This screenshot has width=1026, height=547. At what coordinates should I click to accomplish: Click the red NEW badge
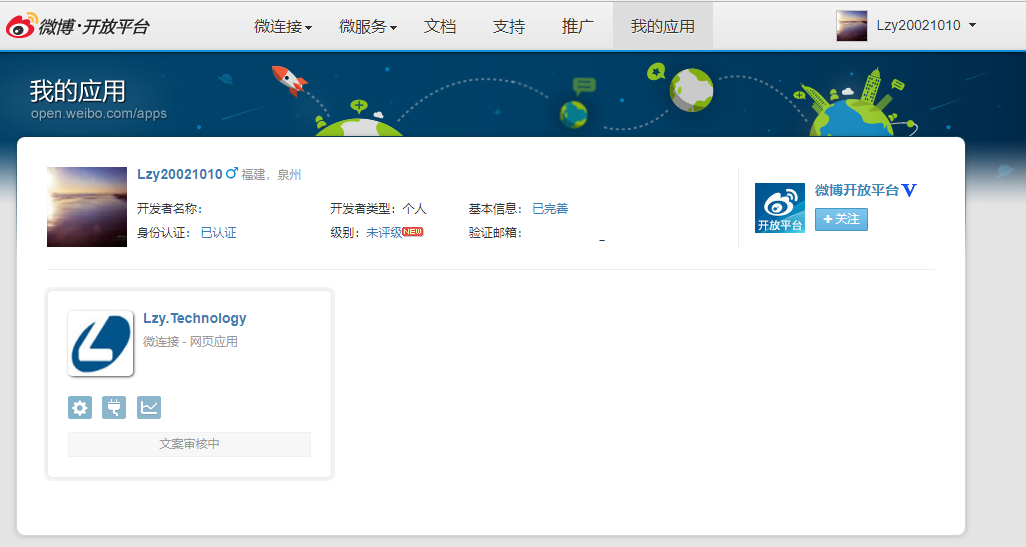tap(413, 232)
